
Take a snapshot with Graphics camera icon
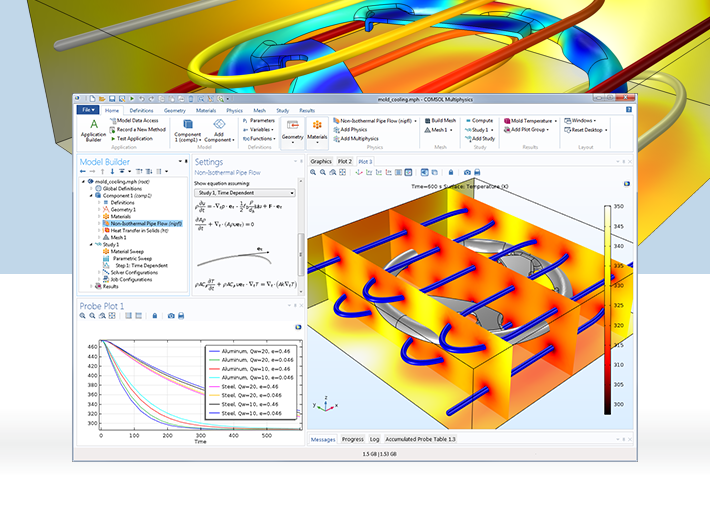(x=467, y=173)
